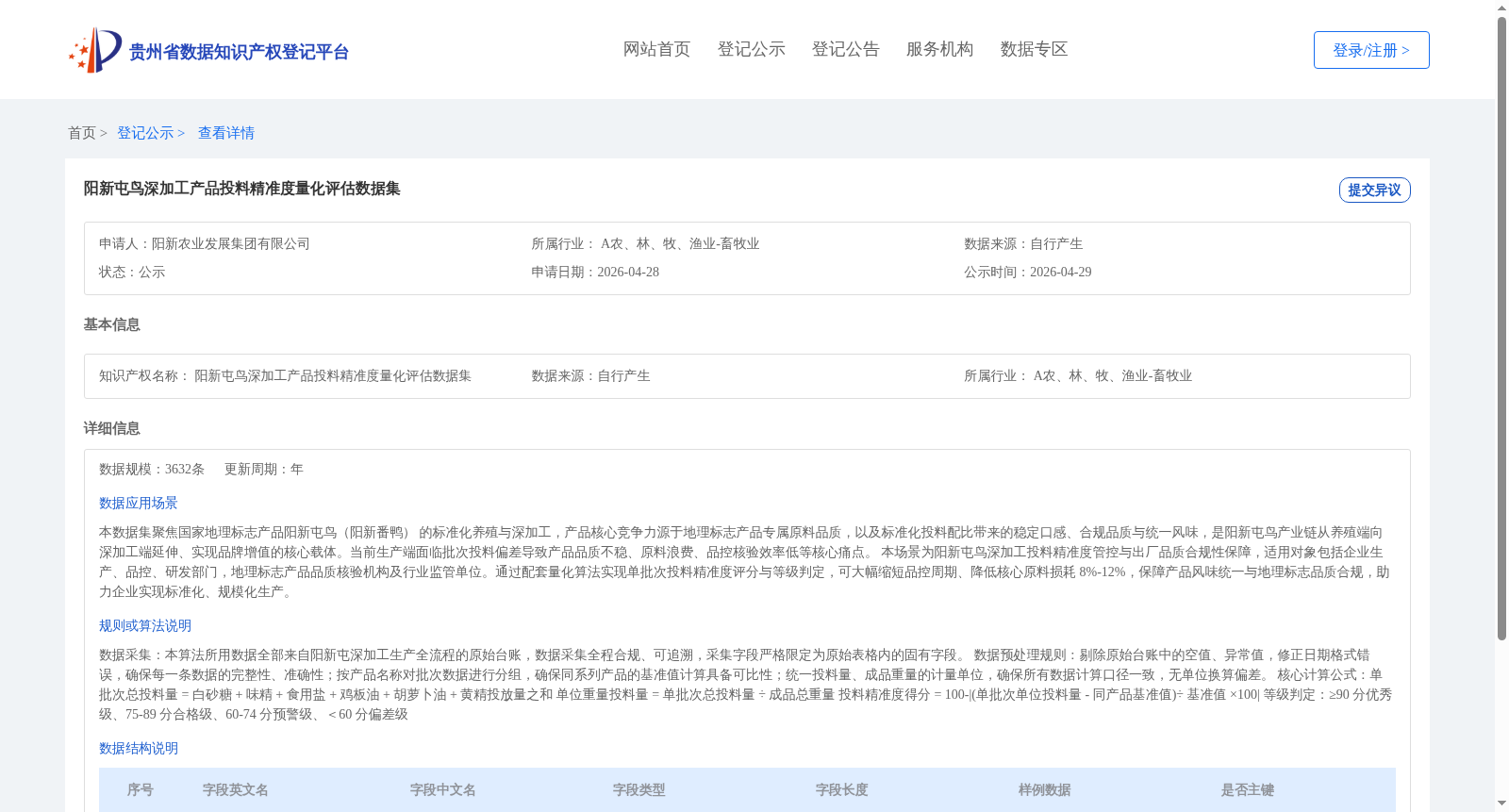
Task: Click the 详细信息 section heading
Action: point(112,428)
